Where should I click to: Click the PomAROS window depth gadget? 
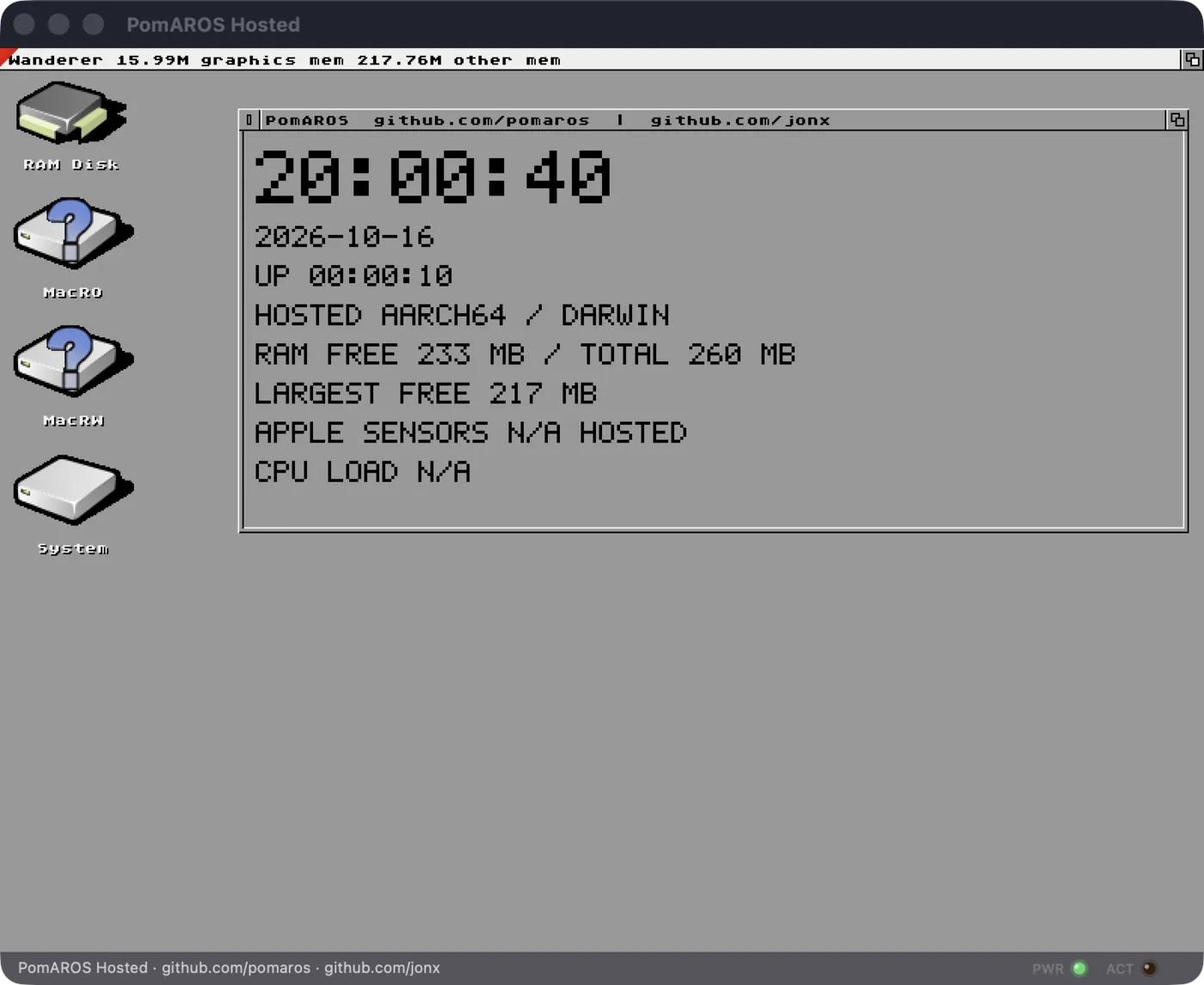[1177, 120]
